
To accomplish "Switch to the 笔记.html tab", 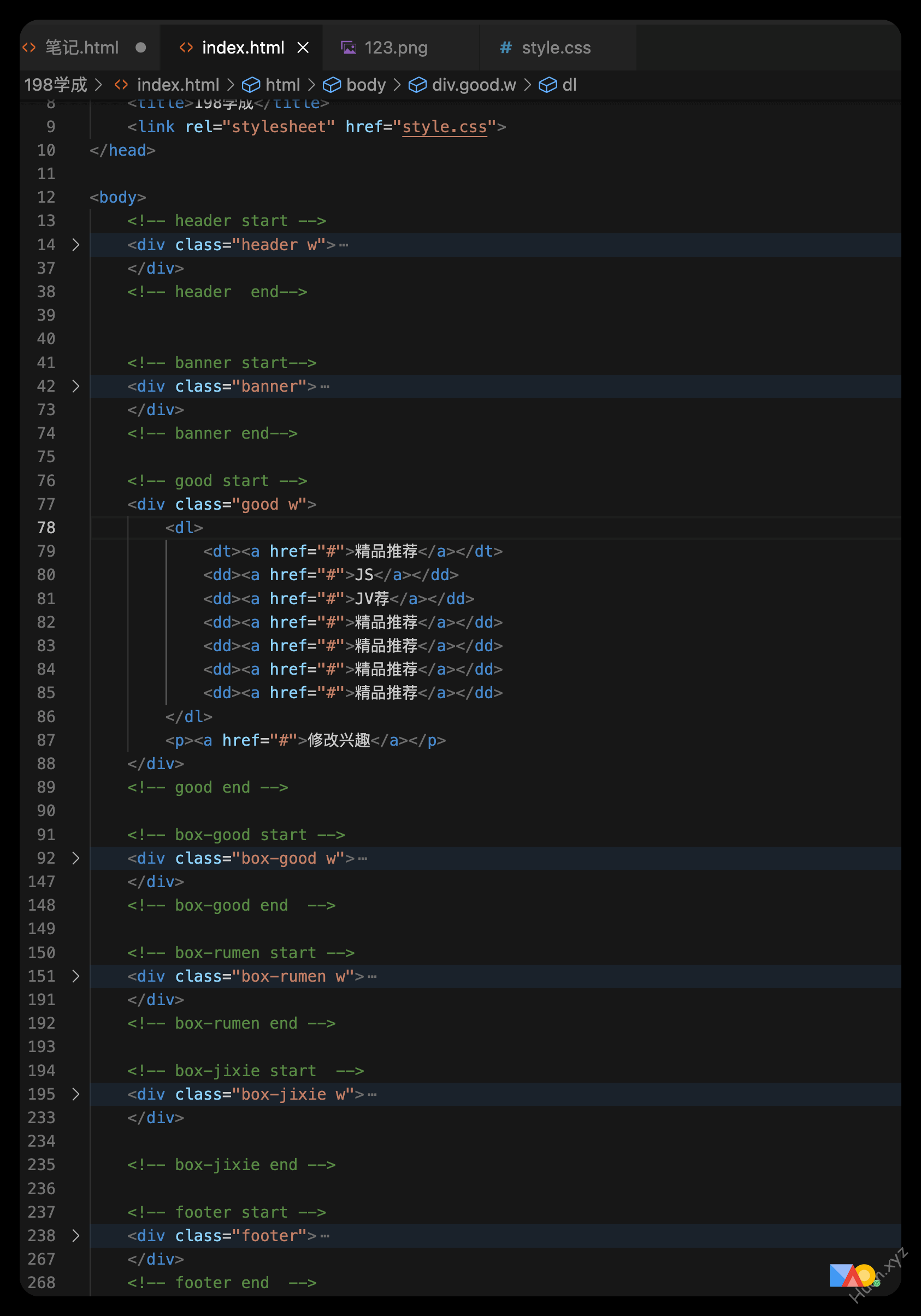I will (81, 48).
